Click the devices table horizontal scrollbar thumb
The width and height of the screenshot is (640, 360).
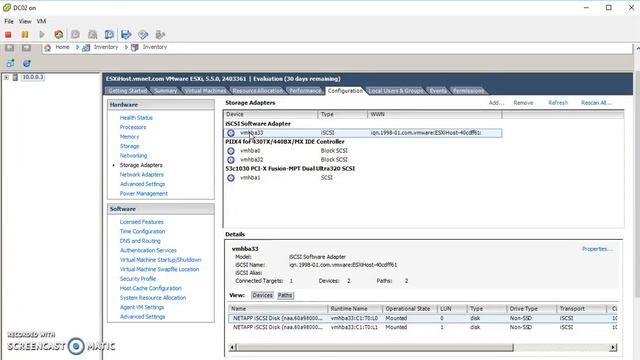pos(375,348)
